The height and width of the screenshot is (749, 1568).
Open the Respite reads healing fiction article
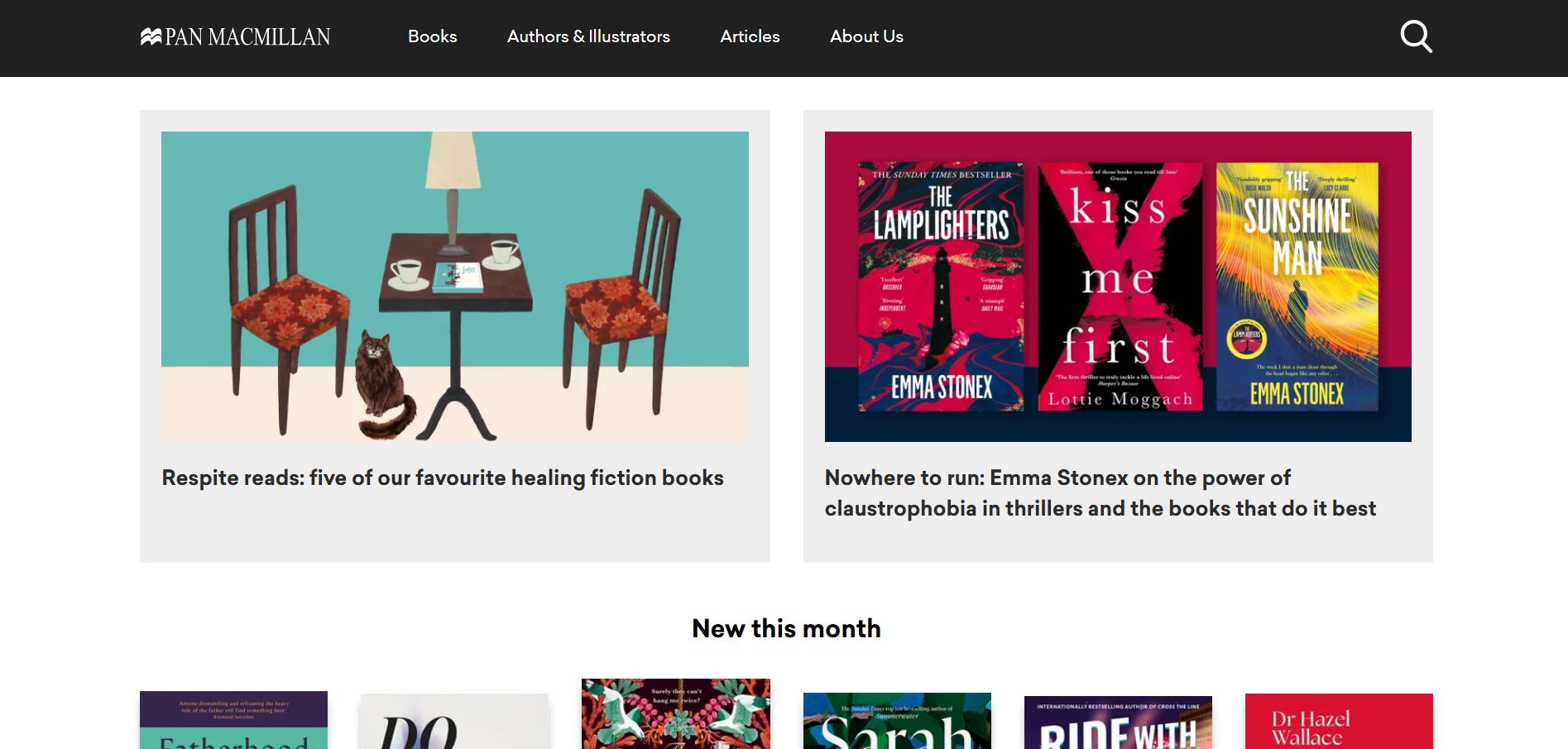pyautogui.click(x=443, y=478)
